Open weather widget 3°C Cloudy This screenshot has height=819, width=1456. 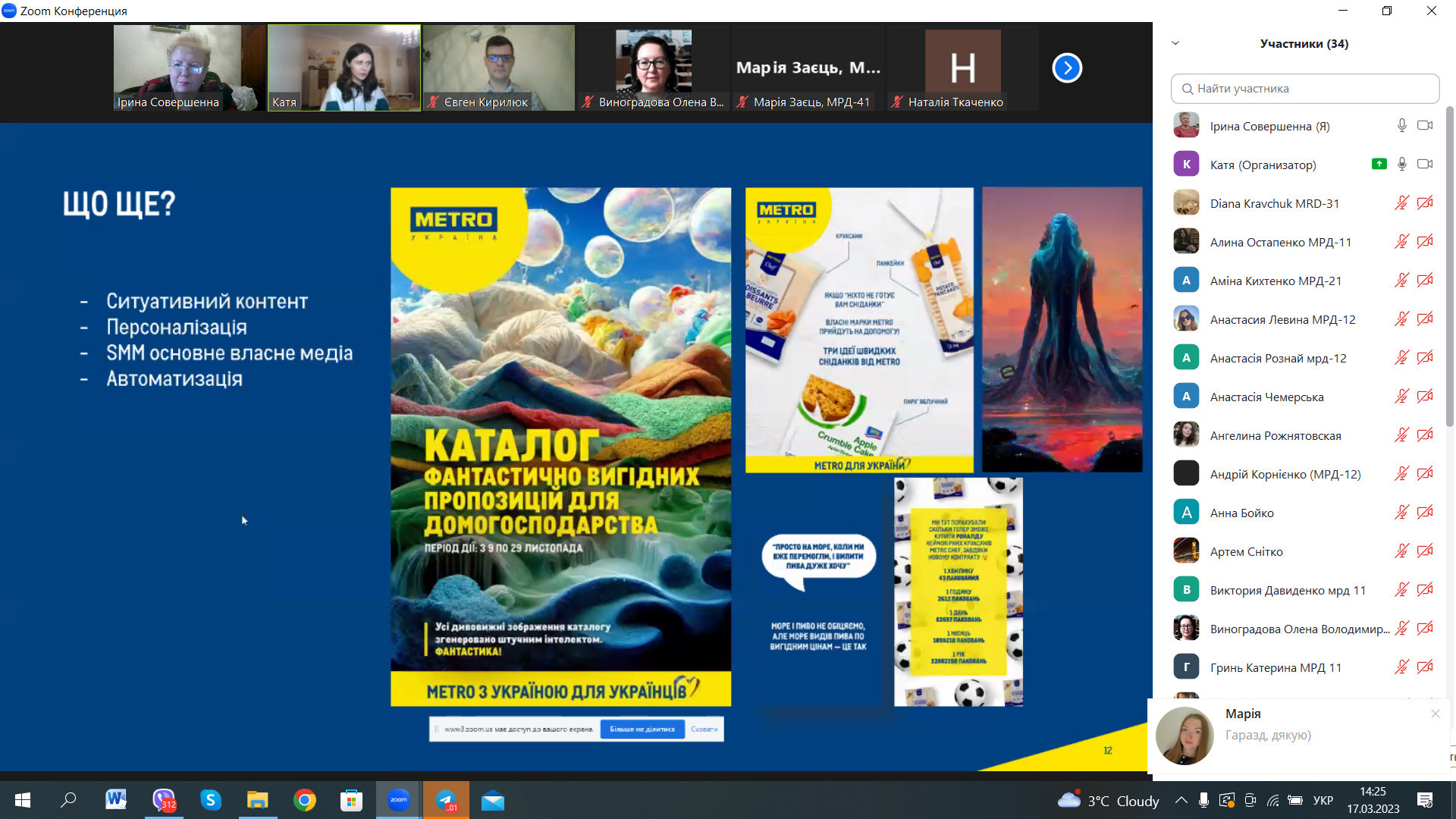[x=1108, y=800]
